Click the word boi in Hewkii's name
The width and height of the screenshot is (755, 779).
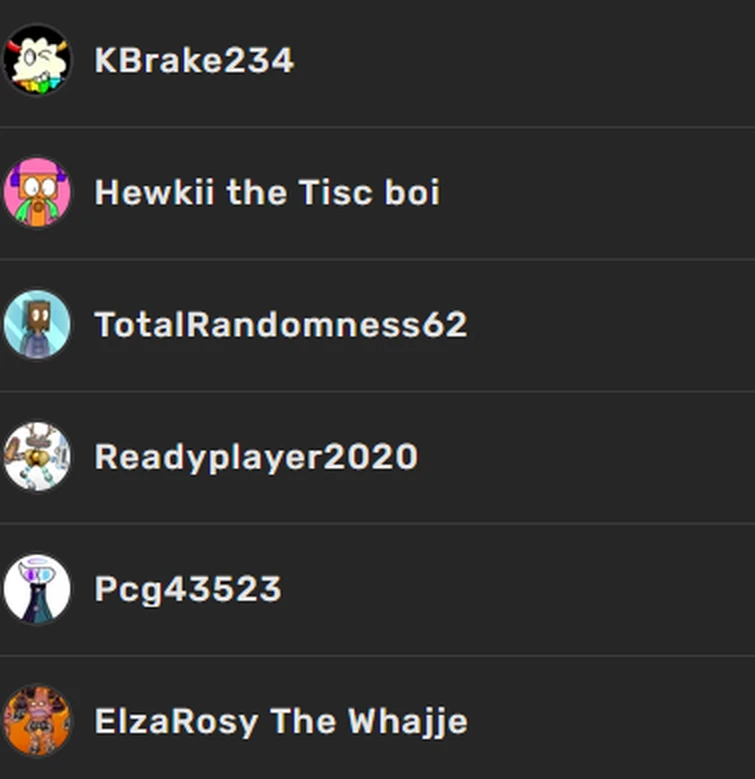412,192
